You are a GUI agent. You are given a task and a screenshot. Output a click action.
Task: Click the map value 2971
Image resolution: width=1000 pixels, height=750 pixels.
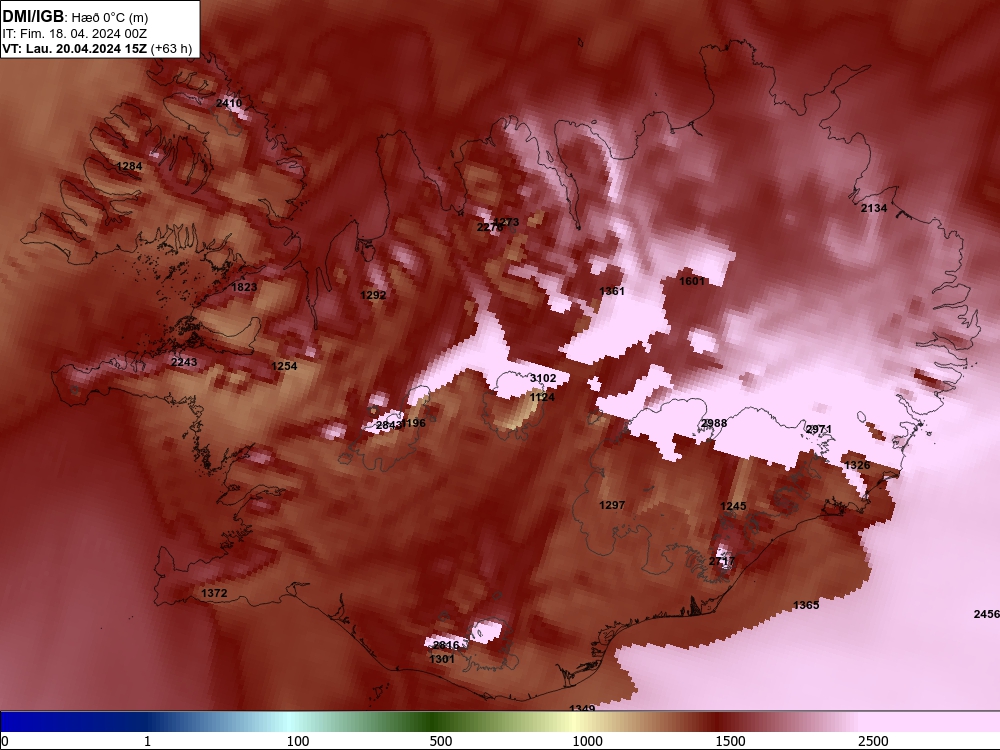click(819, 430)
